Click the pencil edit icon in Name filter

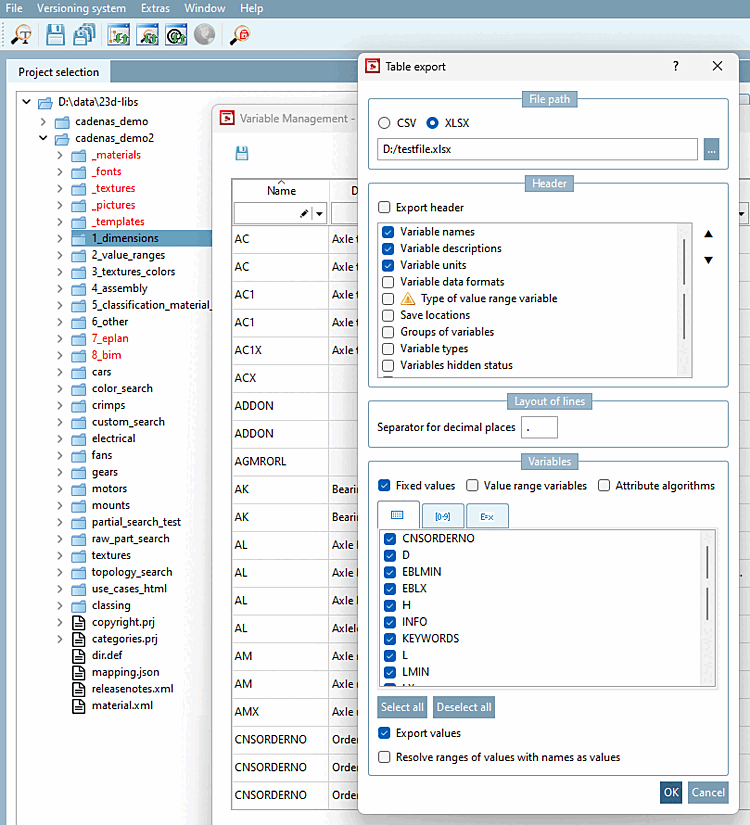304,213
